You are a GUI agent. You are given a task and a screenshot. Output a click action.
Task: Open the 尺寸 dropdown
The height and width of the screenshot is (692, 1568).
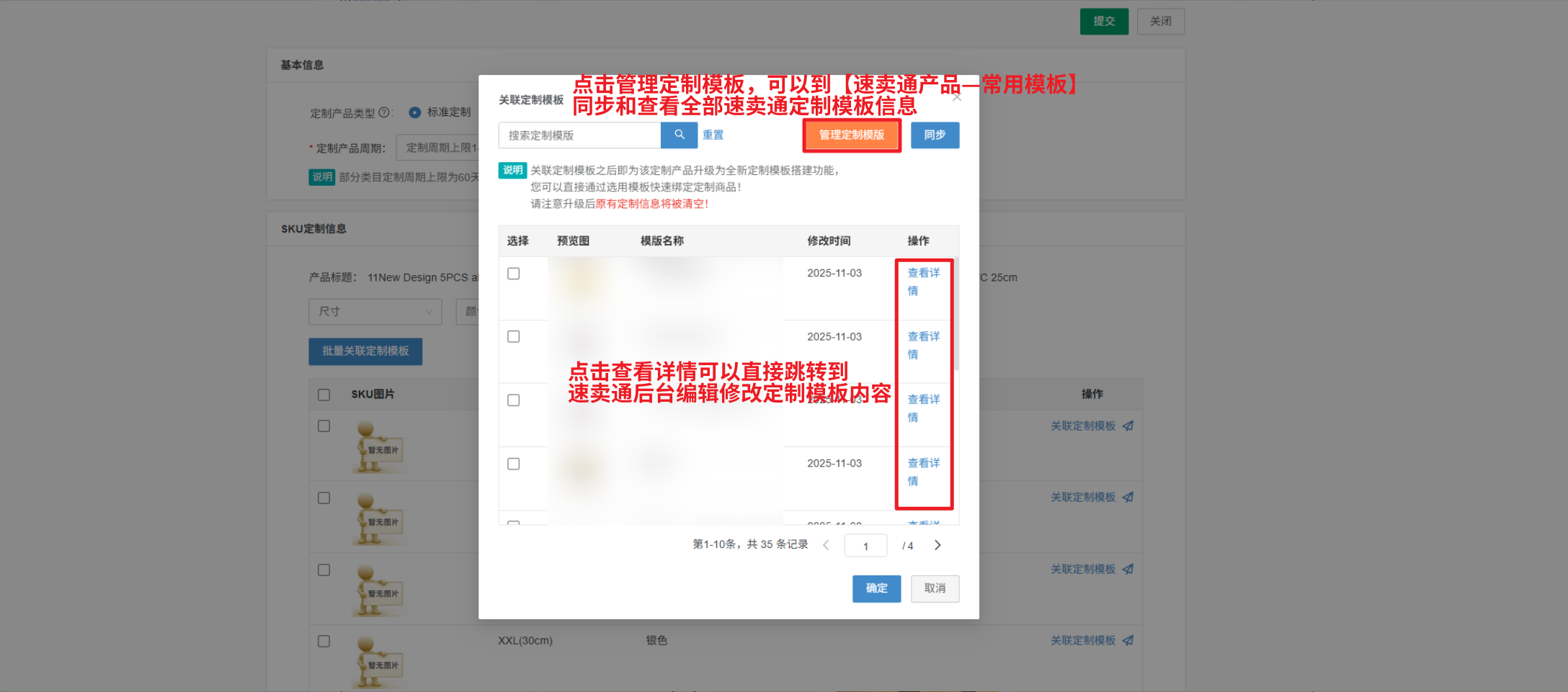(x=375, y=312)
